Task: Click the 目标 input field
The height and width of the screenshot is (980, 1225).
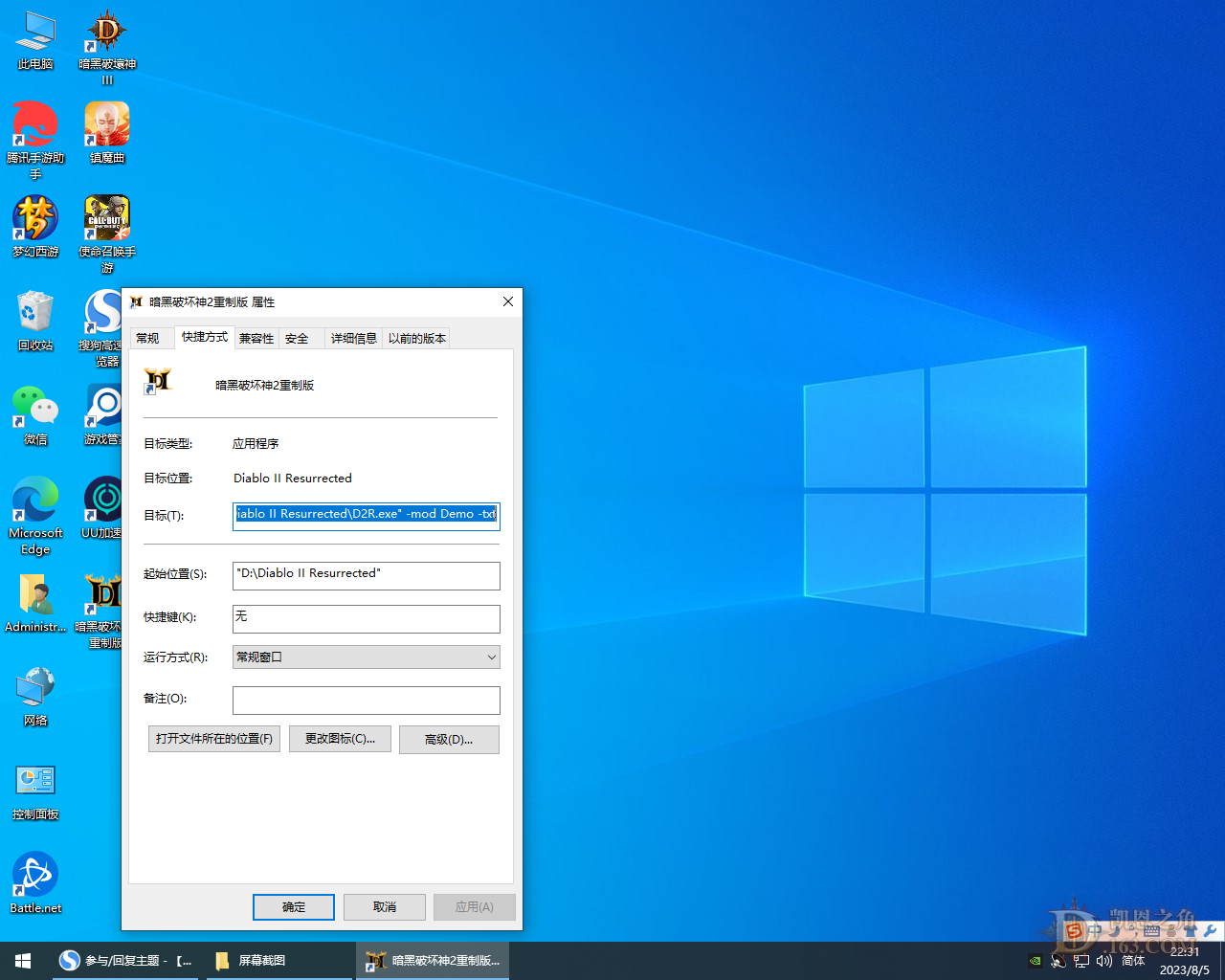Action: 367,516
